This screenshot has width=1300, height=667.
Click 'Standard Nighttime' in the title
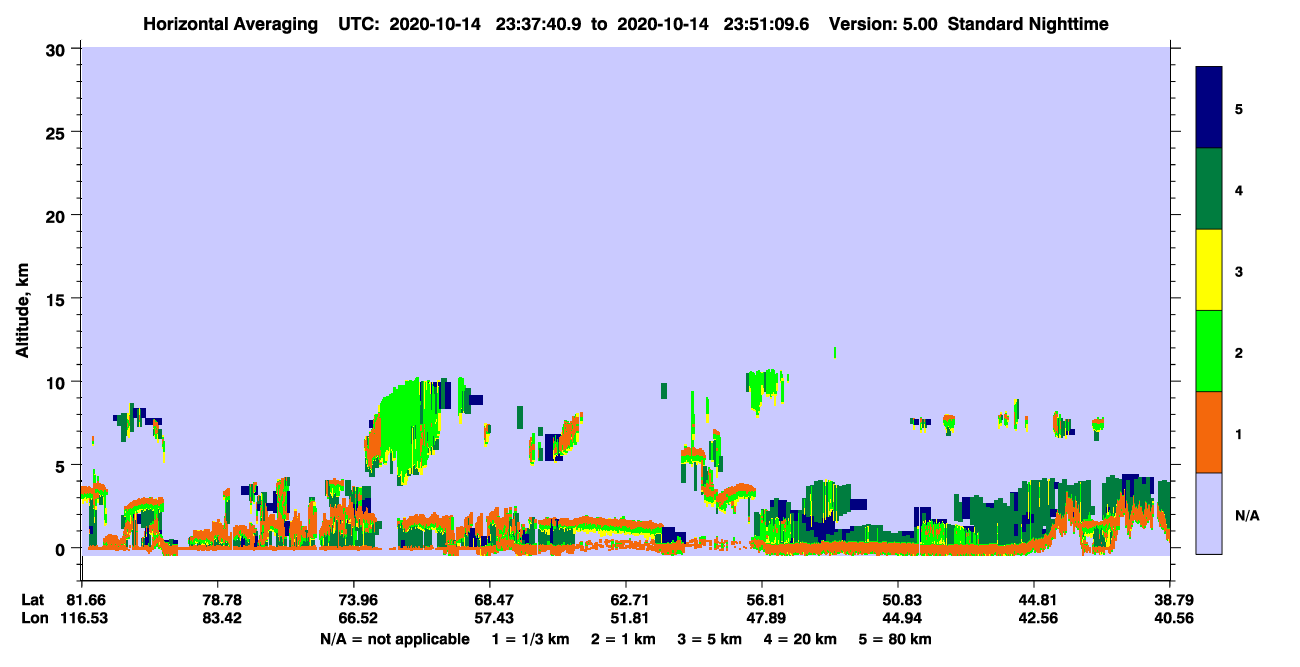point(1028,23)
